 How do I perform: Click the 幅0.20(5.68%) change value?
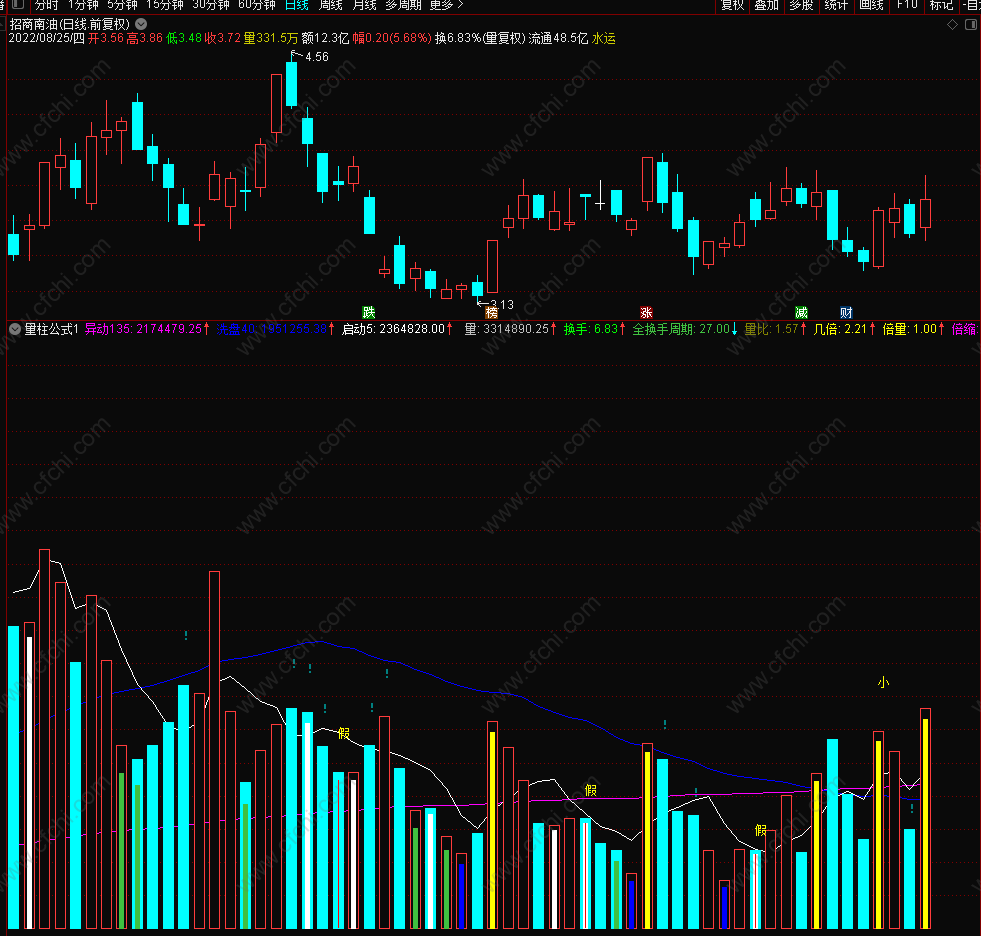point(392,38)
